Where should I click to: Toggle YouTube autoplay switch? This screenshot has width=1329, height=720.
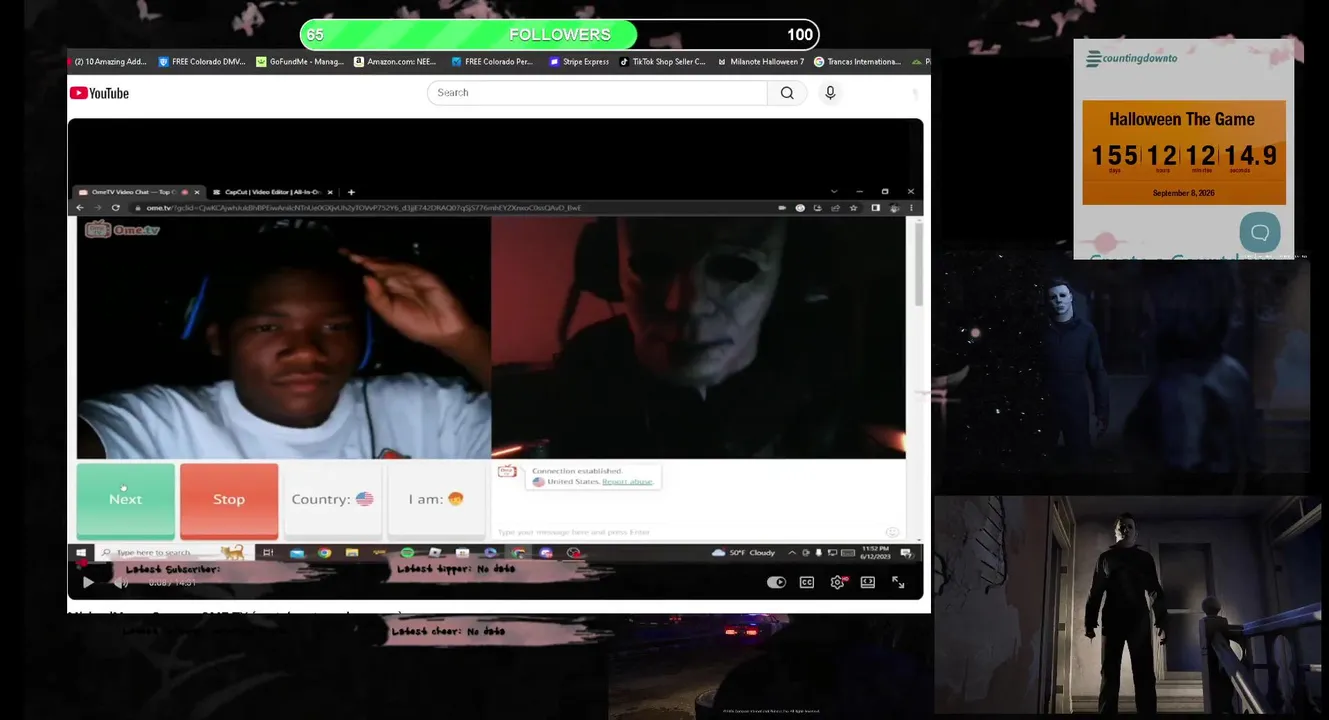776,582
